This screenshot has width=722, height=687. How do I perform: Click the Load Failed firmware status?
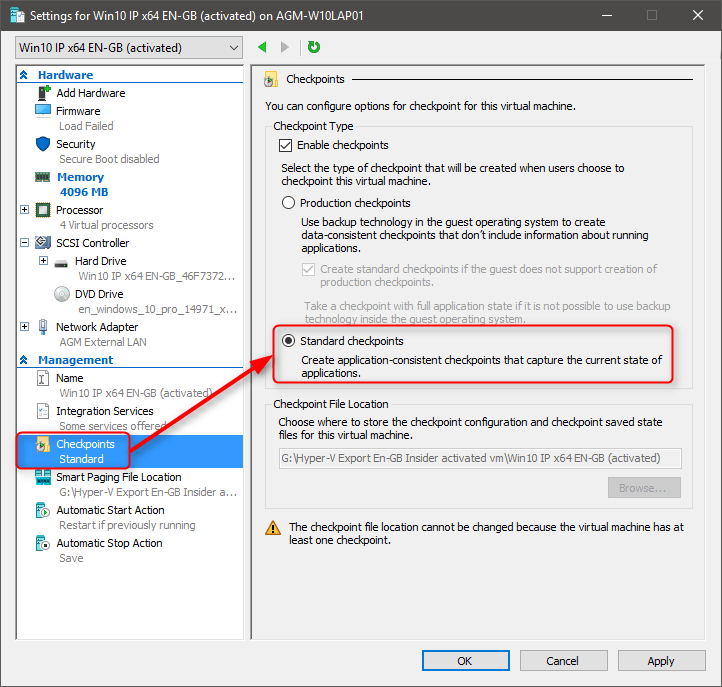[x=86, y=126]
